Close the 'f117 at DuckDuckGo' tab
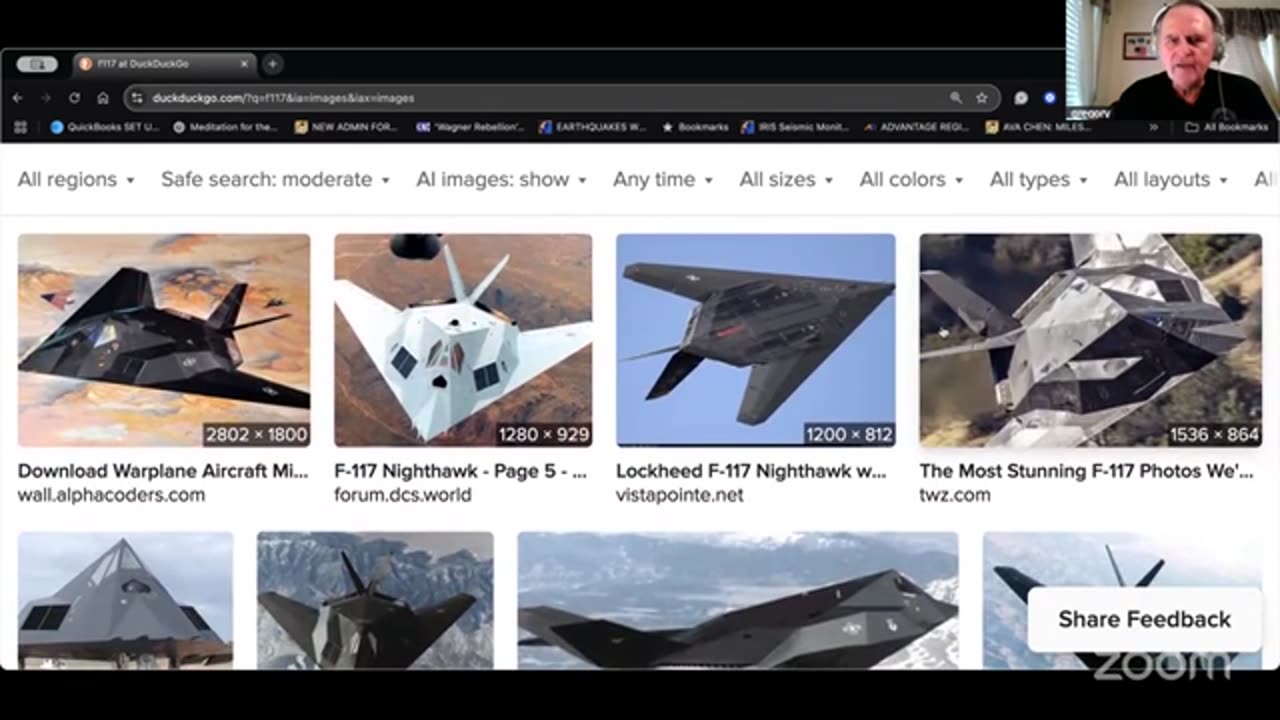 tap(244, 64)
